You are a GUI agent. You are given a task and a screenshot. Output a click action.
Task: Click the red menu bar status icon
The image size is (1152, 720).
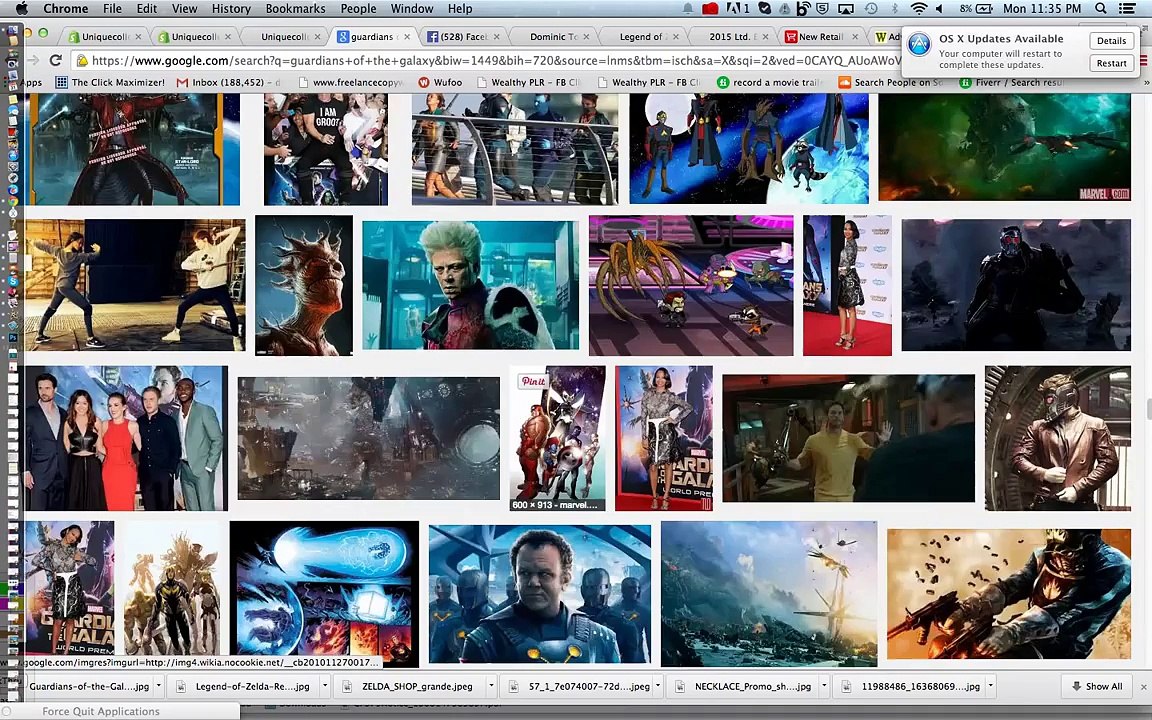[x=710, y=9]
